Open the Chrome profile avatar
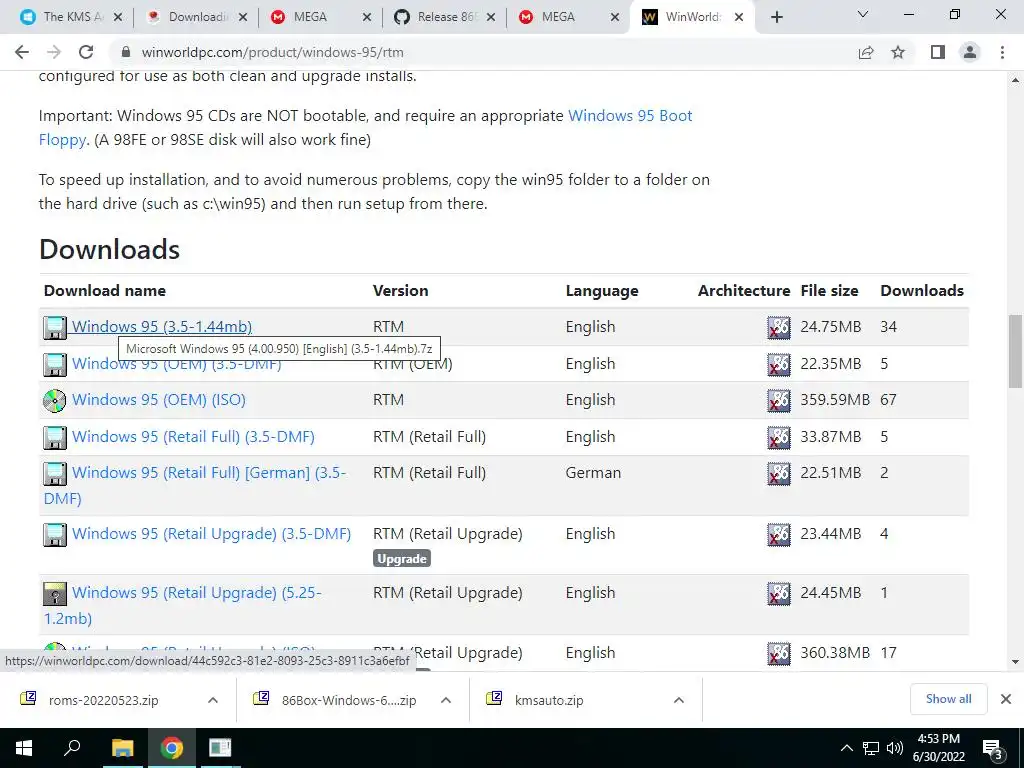Screen dimensions: 1024x768 coord(970,52)
